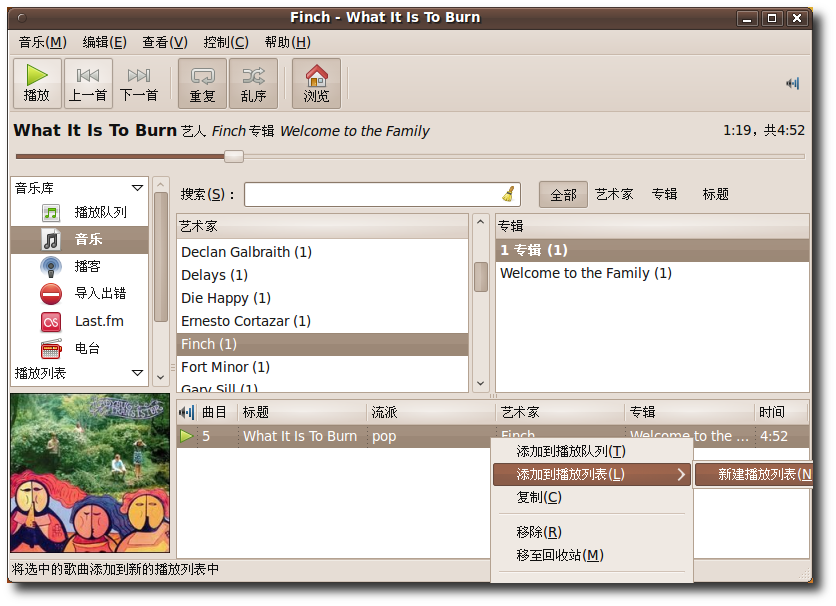Open the 编辑(E) menu
The width and height of the screenshot is (836, 606).
(x=104, y=42)
